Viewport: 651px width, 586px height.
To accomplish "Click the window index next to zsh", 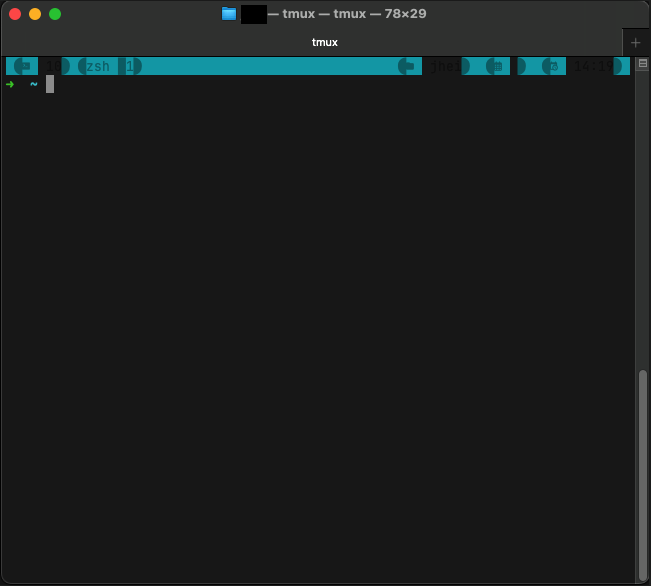I will [131, 66].
